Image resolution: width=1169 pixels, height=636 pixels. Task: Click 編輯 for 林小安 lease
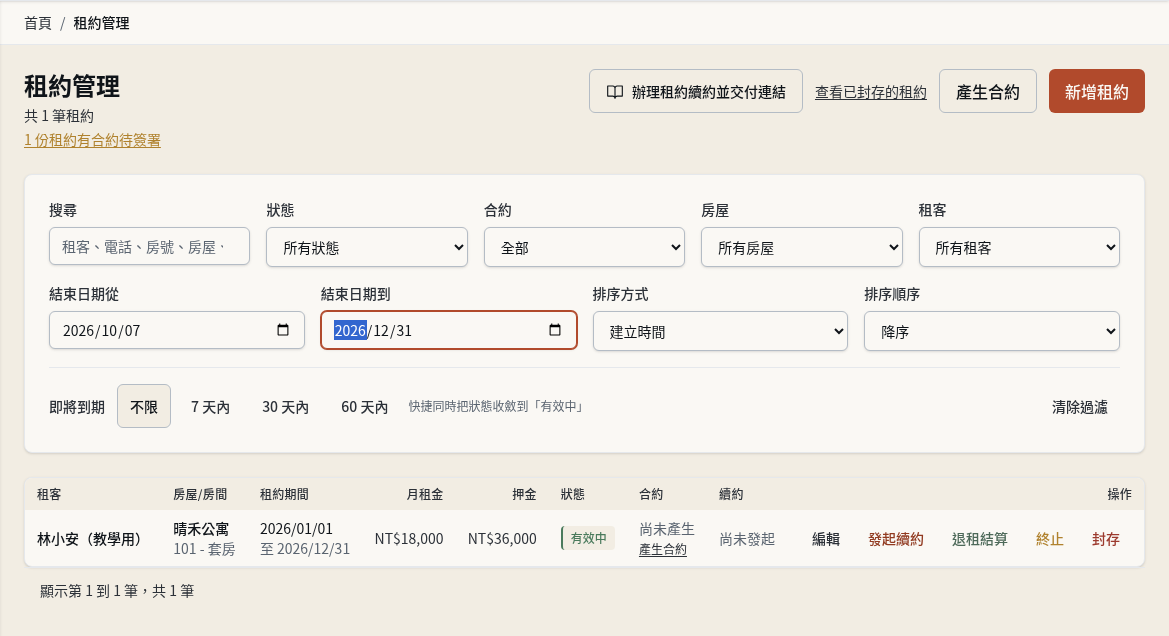(826, 539)
